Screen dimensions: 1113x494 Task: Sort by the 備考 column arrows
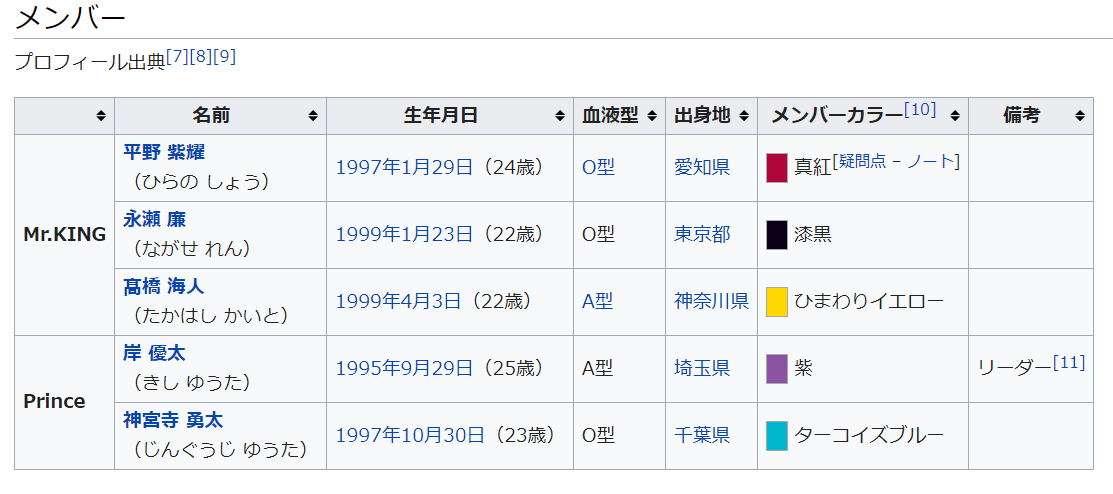click(1080, 116)
